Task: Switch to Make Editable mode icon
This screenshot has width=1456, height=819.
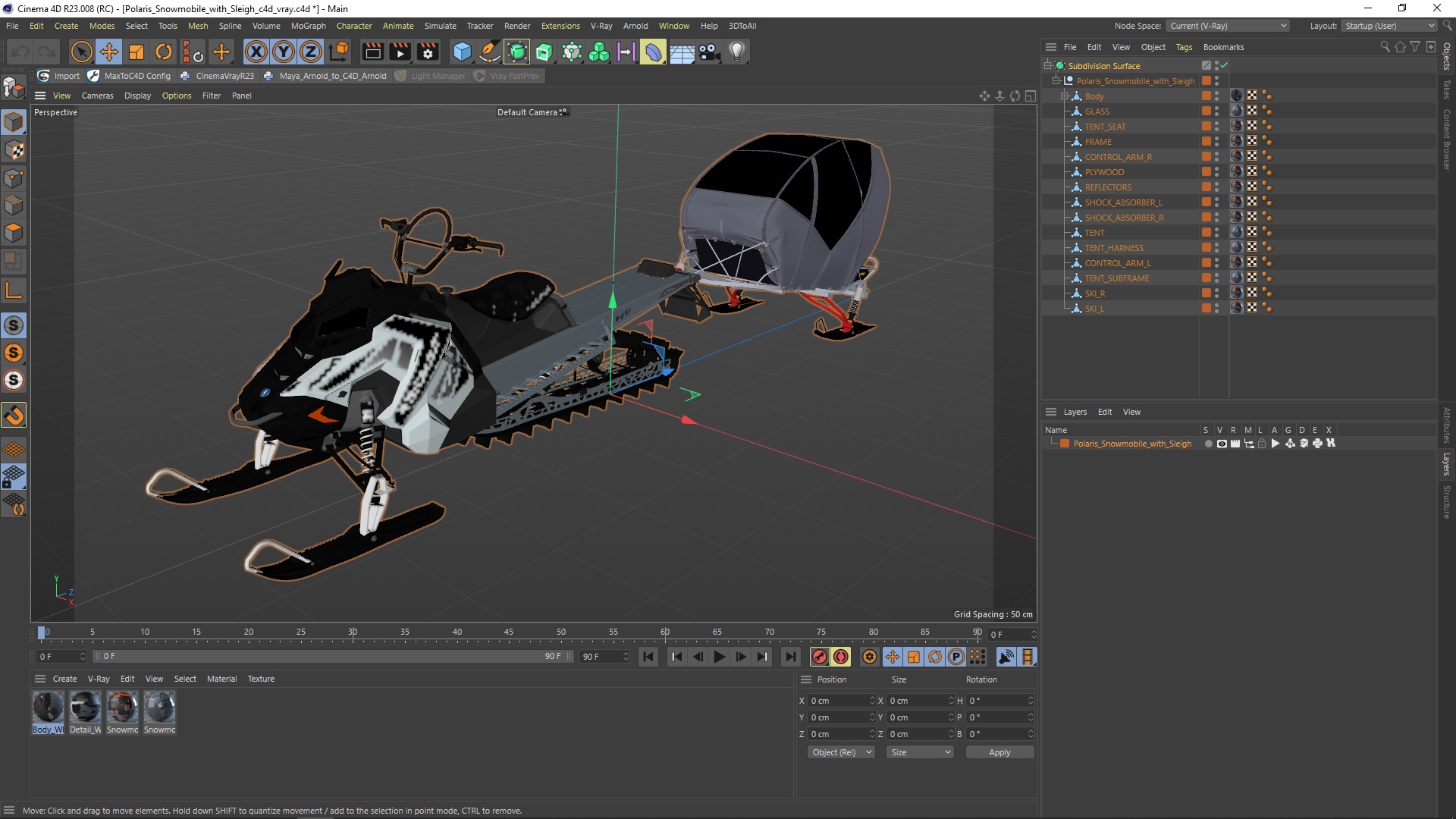Action: [x=14, y=88]
